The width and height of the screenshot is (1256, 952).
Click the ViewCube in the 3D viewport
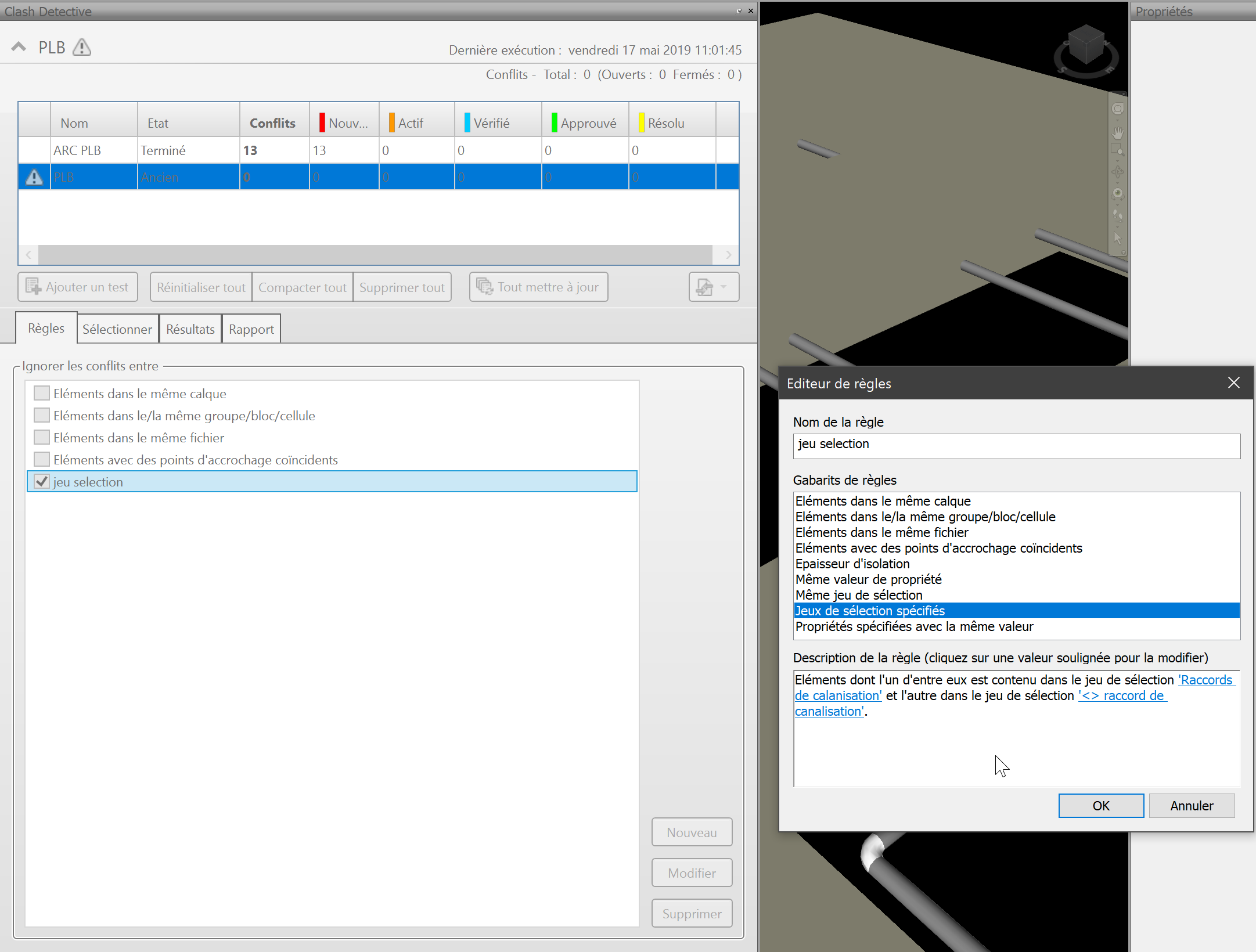1085,45
